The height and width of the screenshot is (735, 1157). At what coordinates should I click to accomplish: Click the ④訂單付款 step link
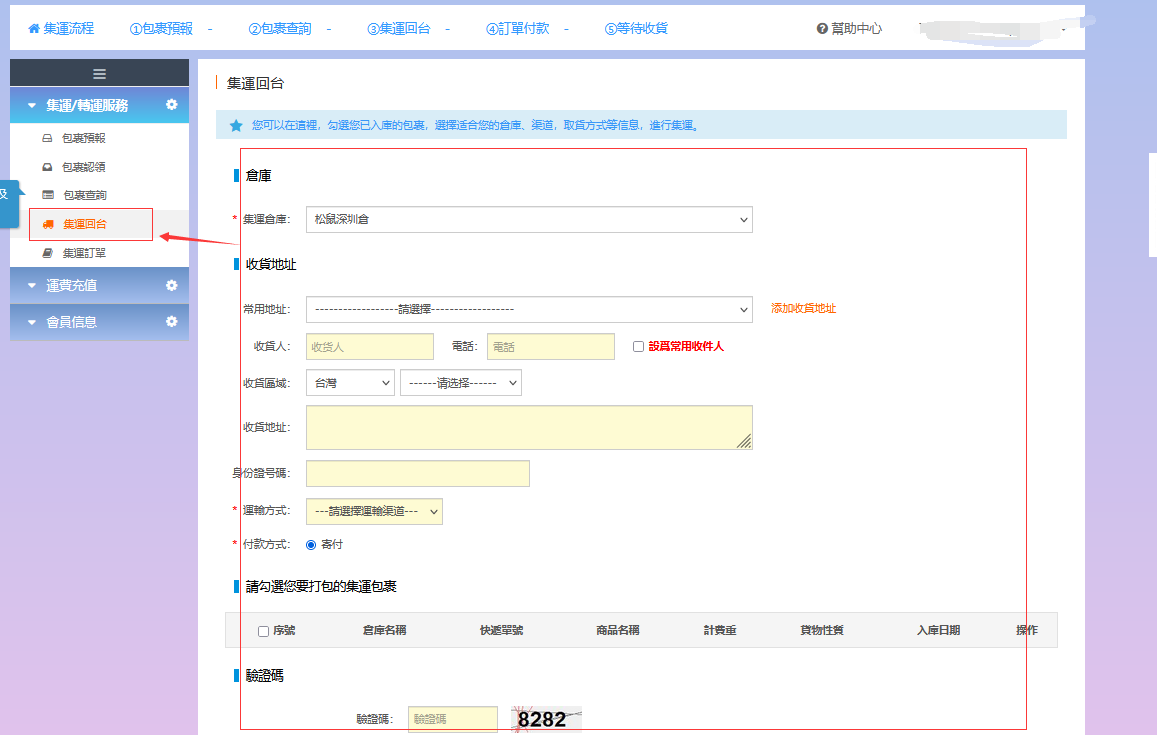pyautogui.click(x=517, y=29)
